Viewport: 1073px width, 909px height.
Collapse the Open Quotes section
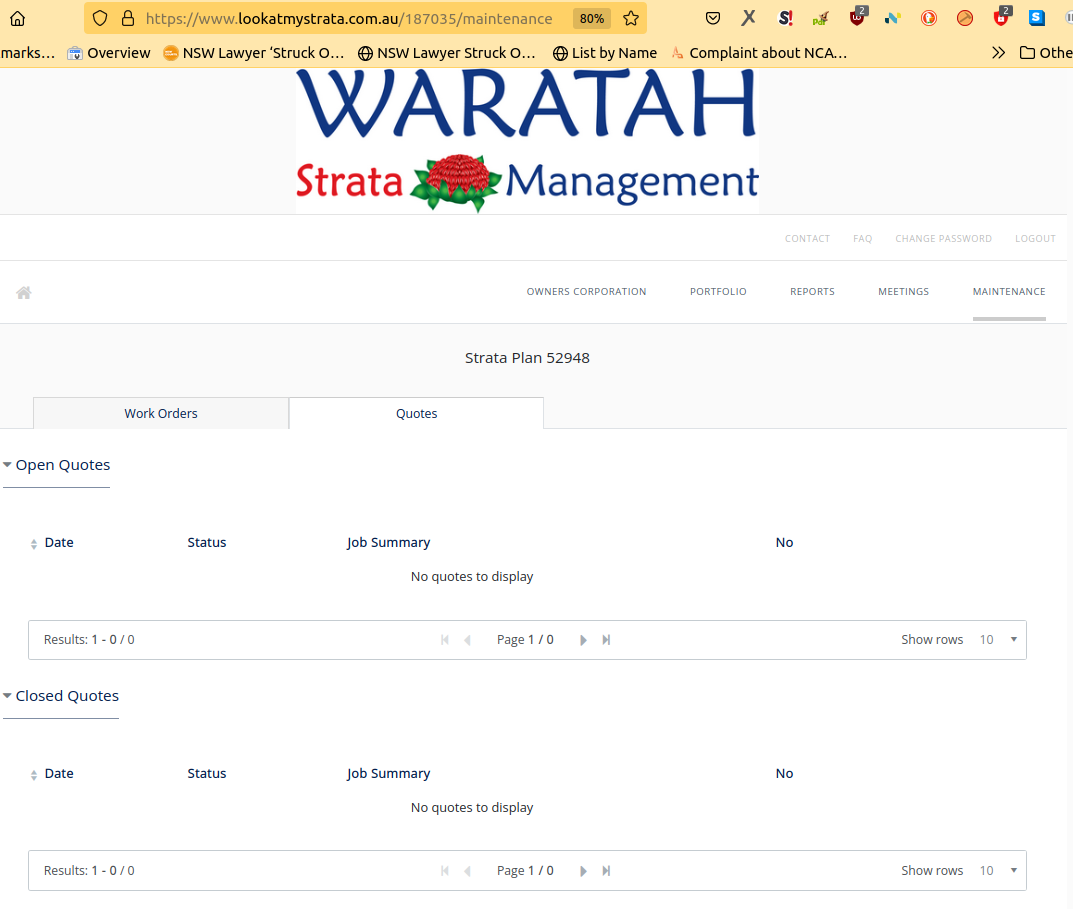(x=56, y=465)
